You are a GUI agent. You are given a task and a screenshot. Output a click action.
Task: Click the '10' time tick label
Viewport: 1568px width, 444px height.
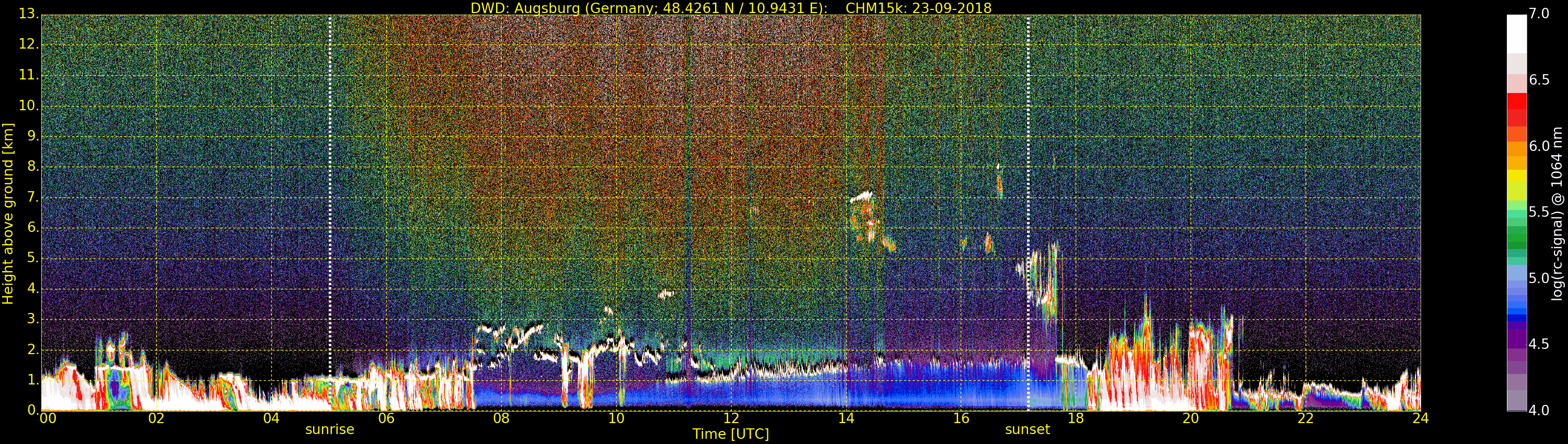[616, 418]
